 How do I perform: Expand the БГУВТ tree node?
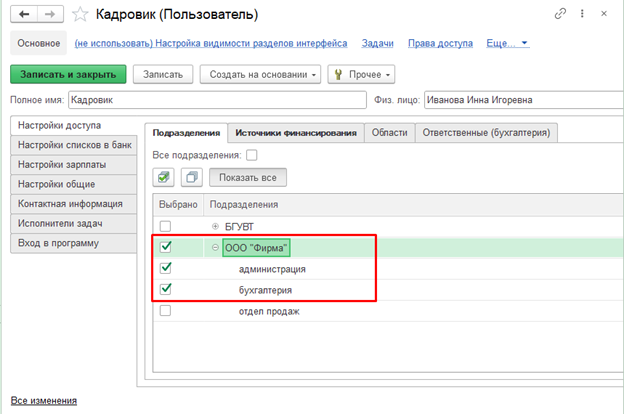pos(215,226)
